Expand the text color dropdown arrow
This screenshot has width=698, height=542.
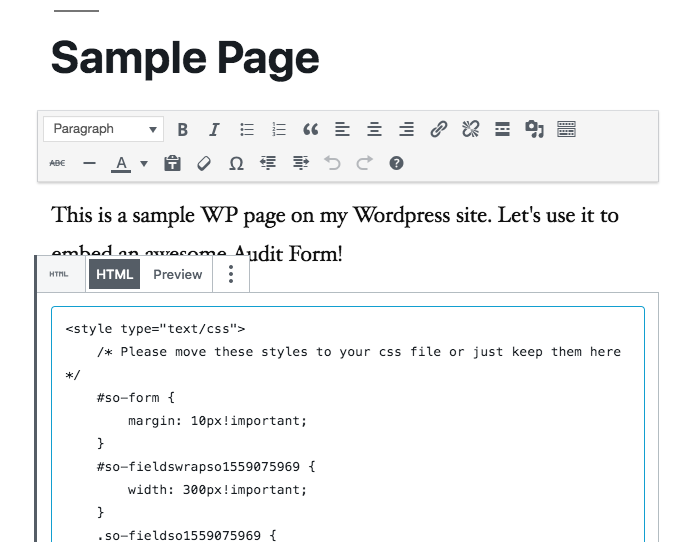(144, 163)
